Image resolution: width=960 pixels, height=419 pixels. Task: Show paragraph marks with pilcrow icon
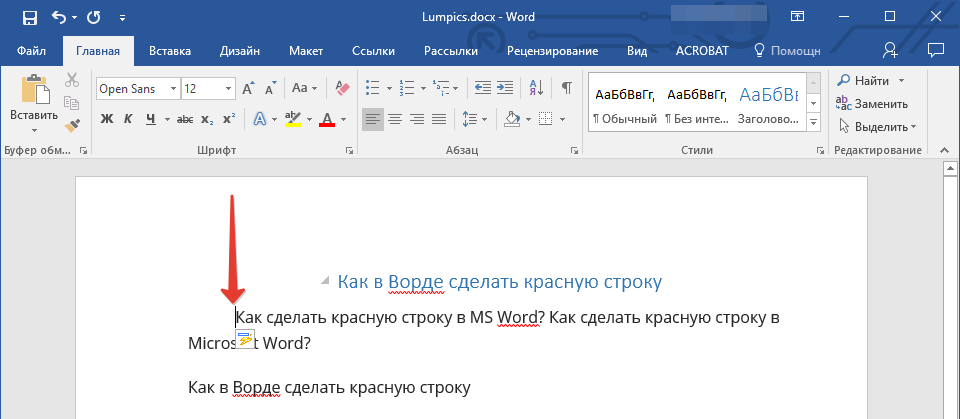[566, 88]
